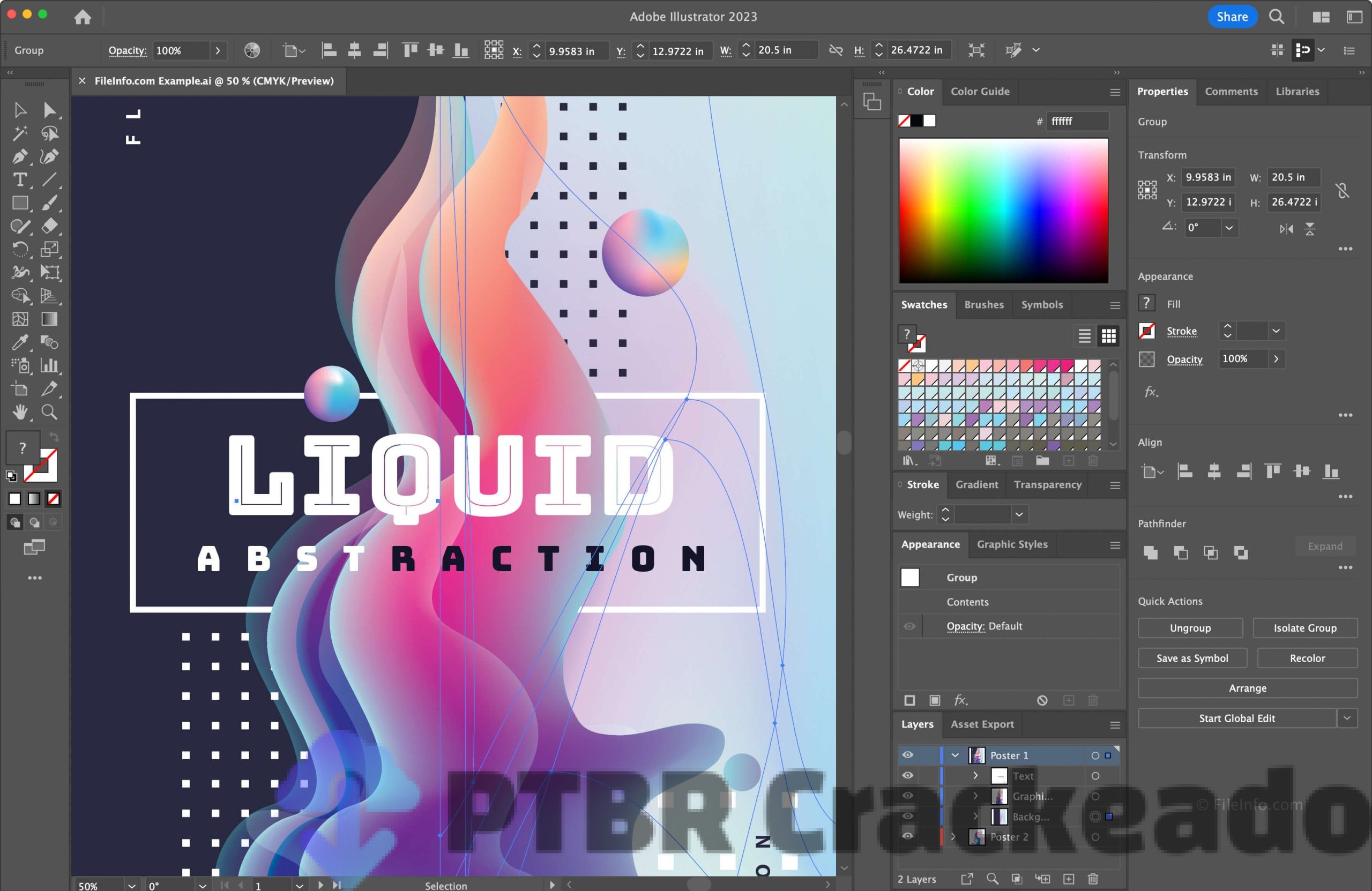Expand the Poster 1 layer group
Screen dimensions: 1372x891
pyautogui.click(x=955, y=754)
